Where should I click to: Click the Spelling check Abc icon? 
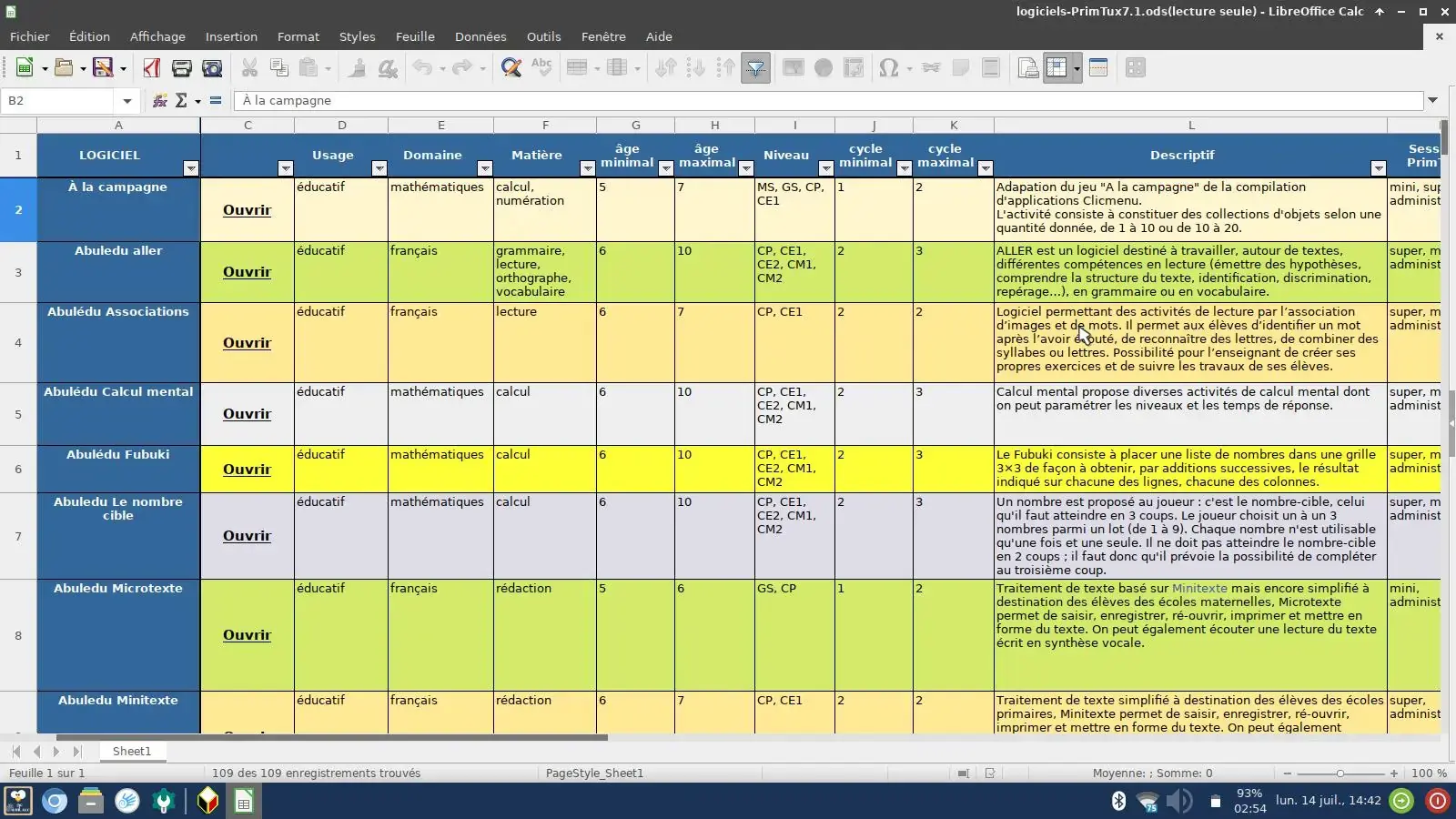541,68
